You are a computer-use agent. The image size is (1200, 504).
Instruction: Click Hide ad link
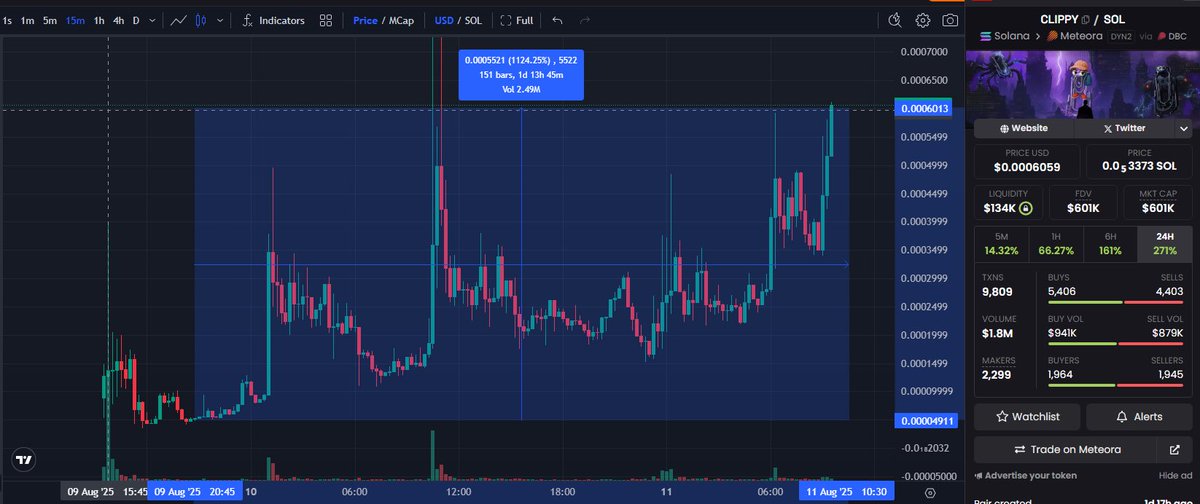(1174, 476)
